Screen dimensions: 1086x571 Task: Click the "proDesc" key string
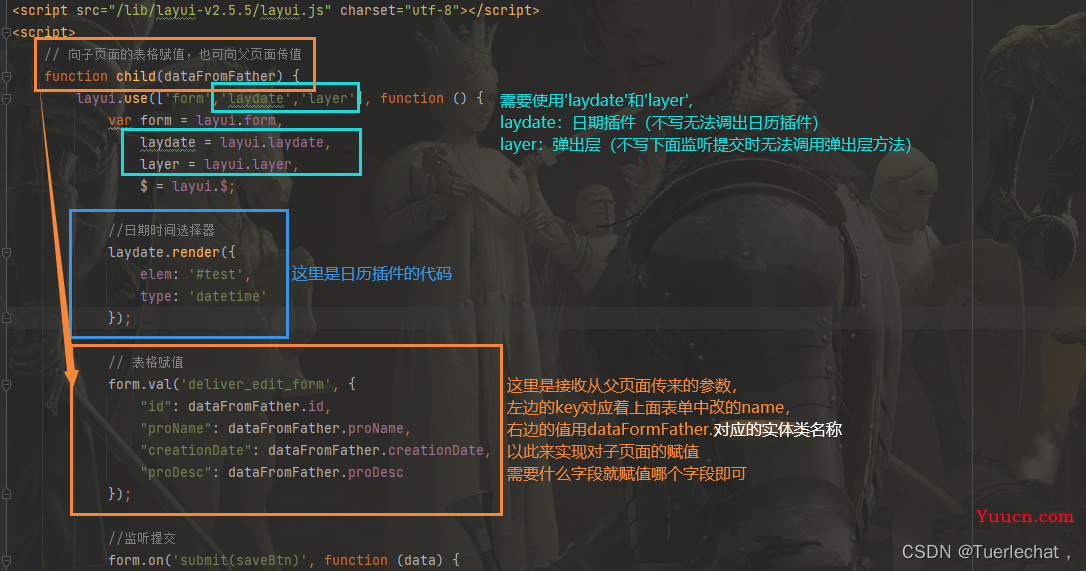pyautogui.click(x=175, y=473)
